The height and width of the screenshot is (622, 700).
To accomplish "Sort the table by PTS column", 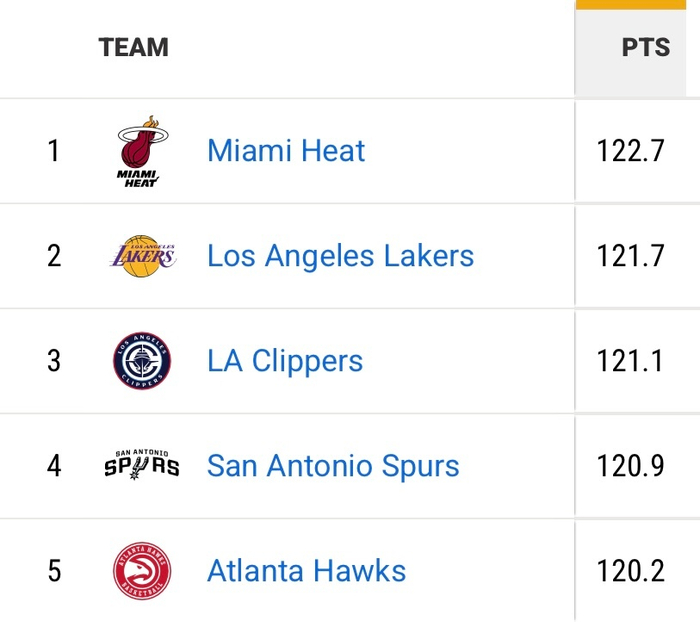I will coord(645,48).
